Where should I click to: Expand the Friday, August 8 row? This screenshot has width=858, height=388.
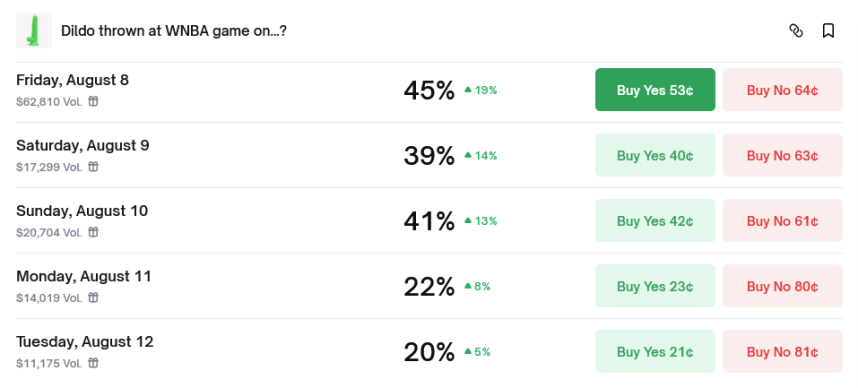(x=429, y=90)
